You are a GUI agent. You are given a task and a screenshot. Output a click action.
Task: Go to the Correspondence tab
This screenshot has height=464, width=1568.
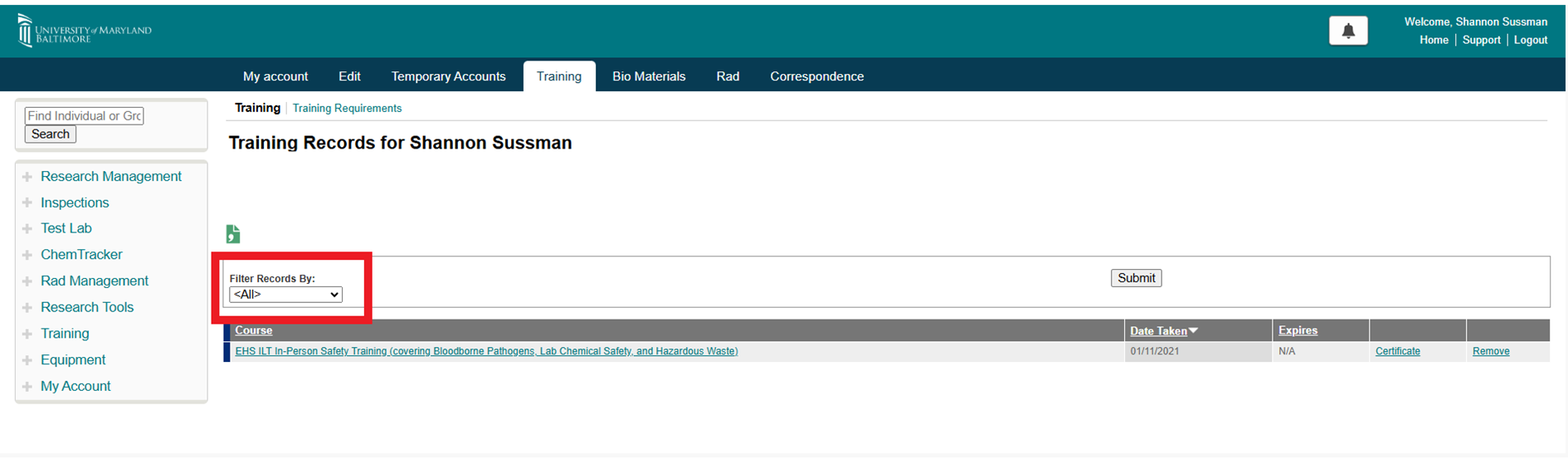[x=816, y=76]
